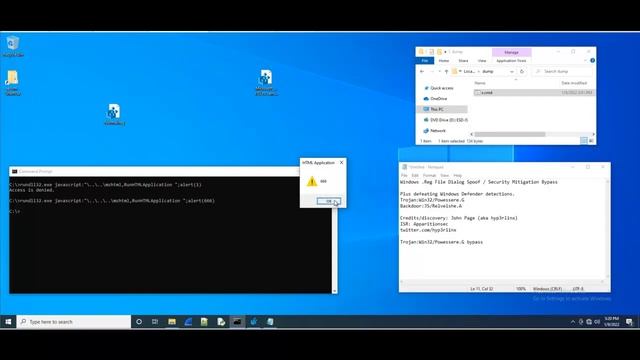Select the Manage contextual tab
The image size is (640, 360).
[x=511, y=52]
